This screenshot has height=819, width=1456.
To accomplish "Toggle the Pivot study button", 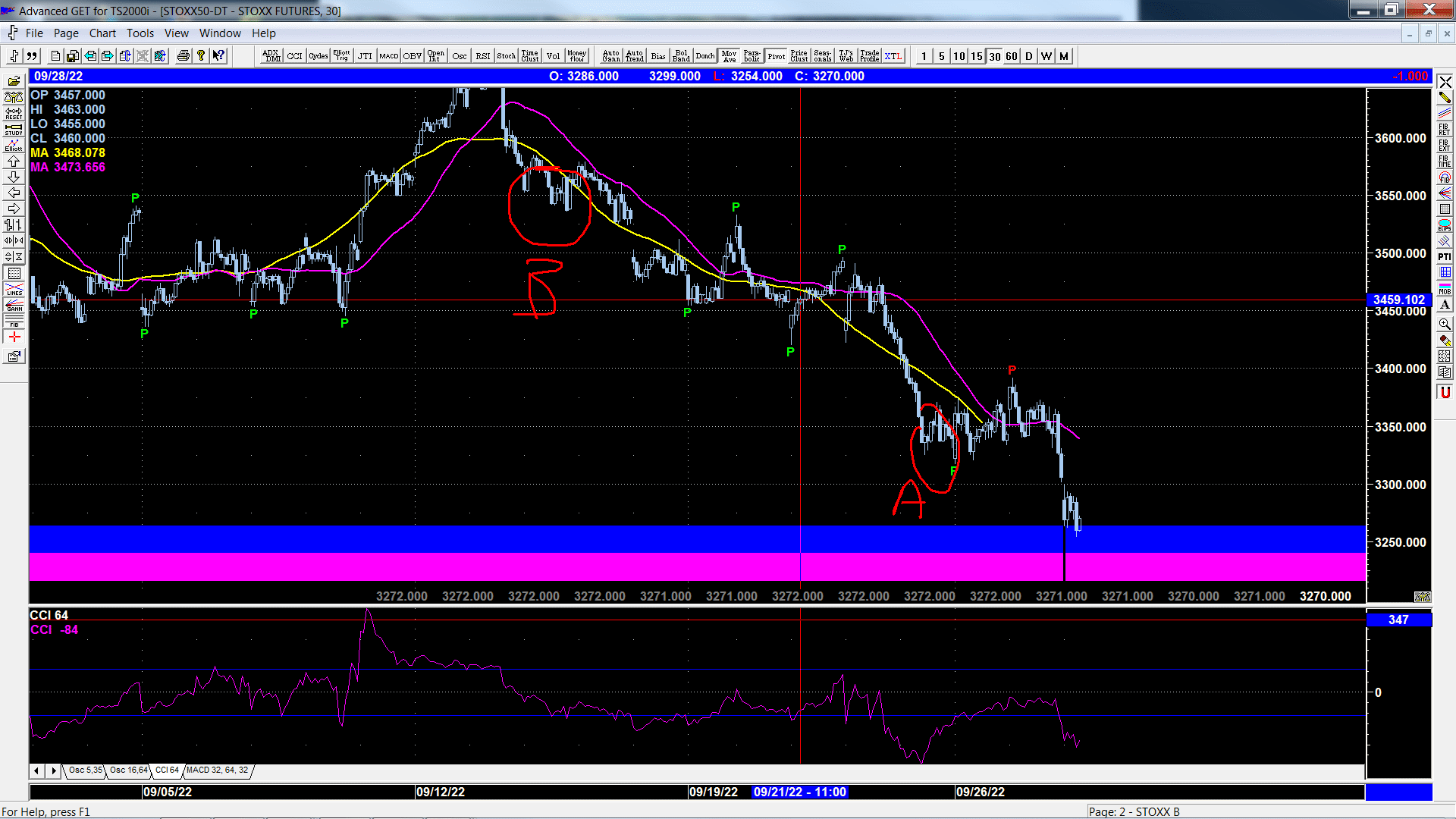I will [776, 56].
